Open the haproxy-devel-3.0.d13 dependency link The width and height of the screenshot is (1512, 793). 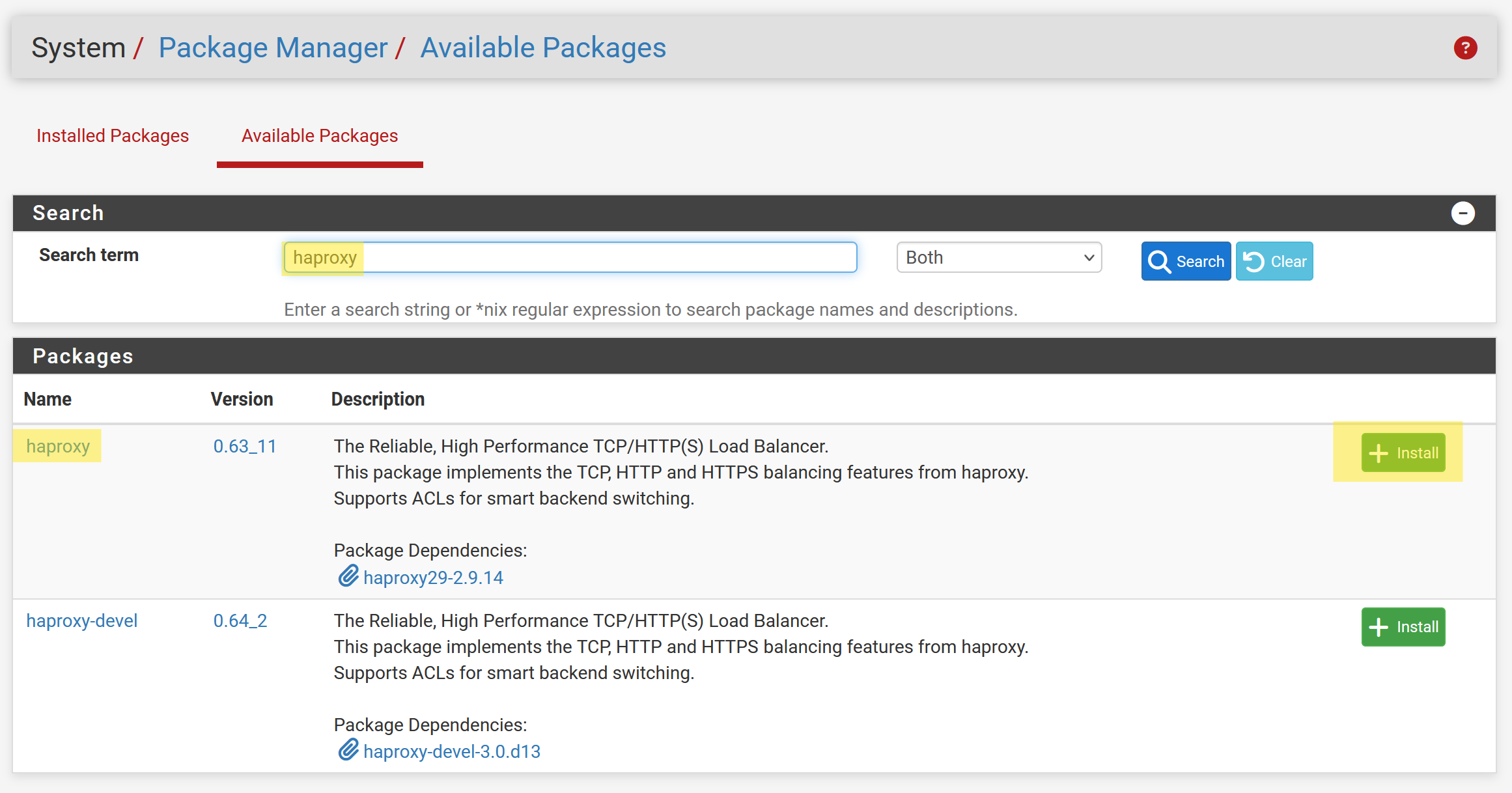click(x=452, y=751)
